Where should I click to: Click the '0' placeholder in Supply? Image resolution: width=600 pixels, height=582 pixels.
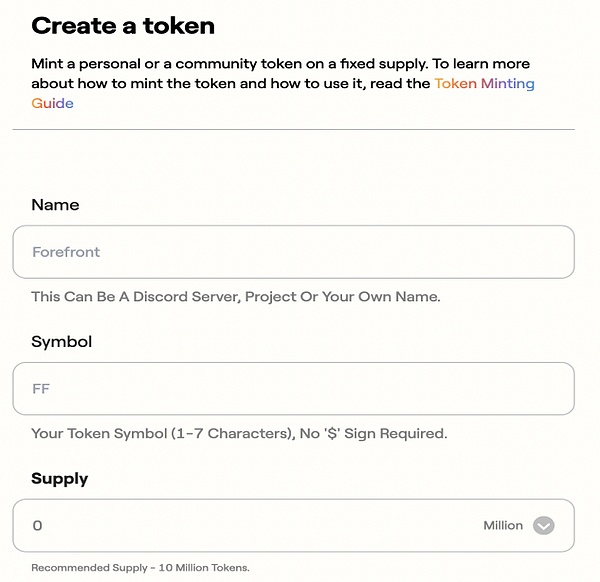(x=37, y=526)
